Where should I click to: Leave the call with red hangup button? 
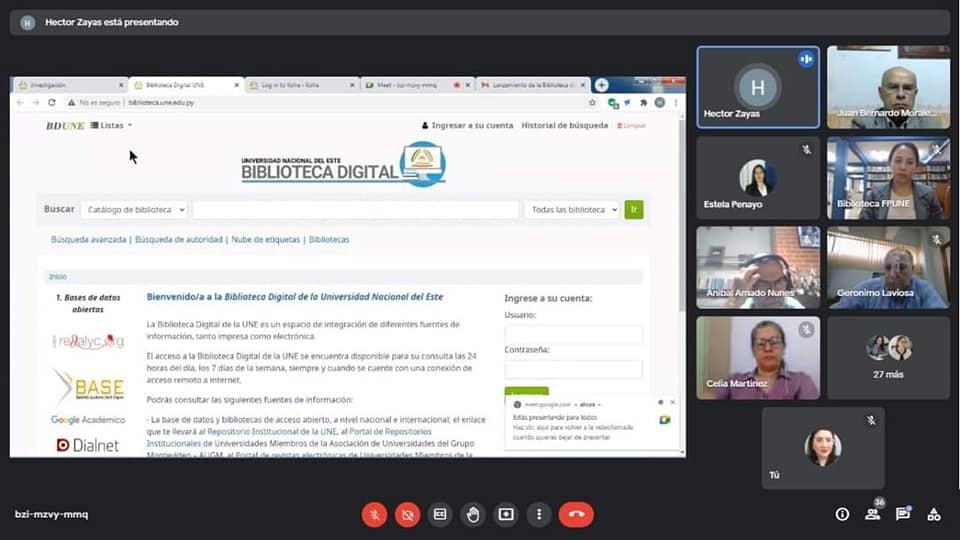[576, 514]
